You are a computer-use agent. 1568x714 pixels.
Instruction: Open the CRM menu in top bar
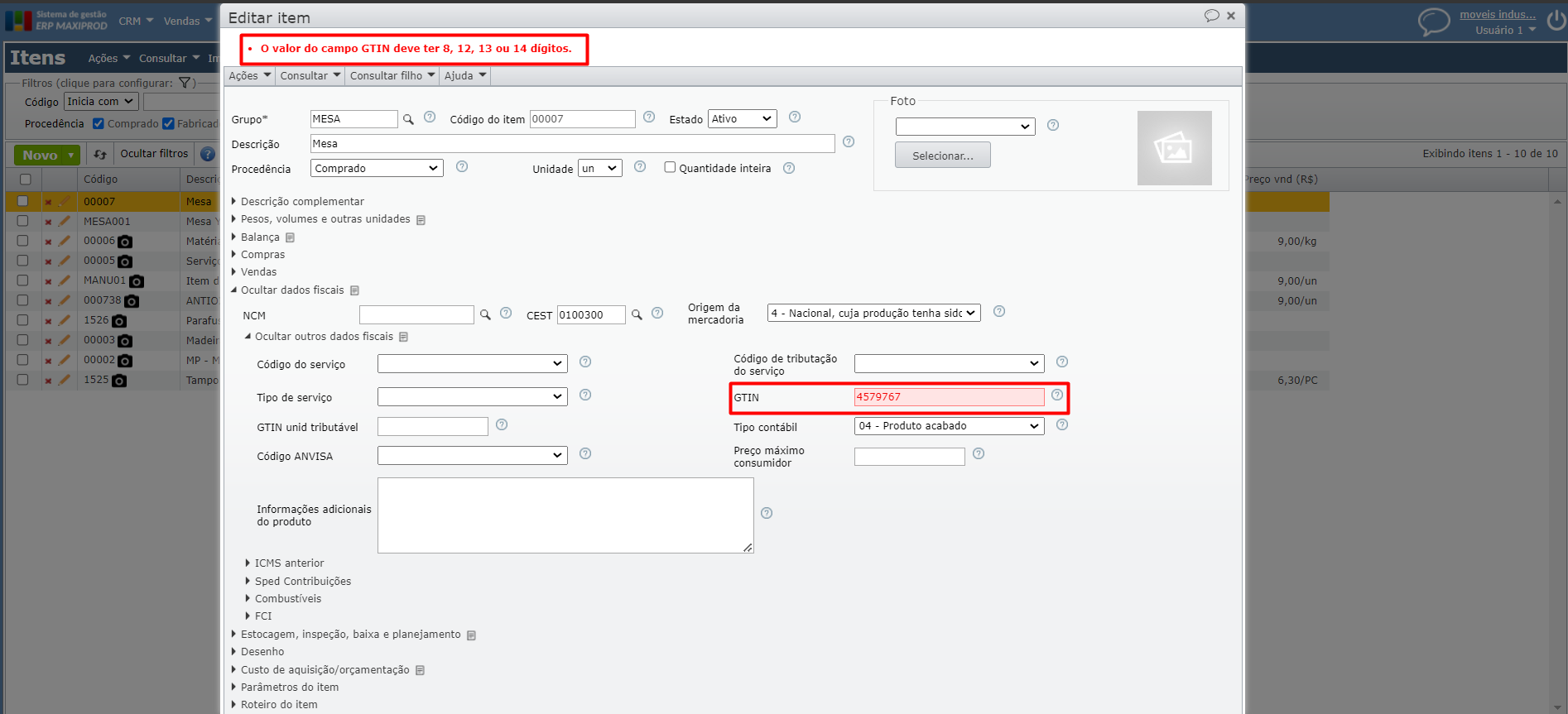136,22
